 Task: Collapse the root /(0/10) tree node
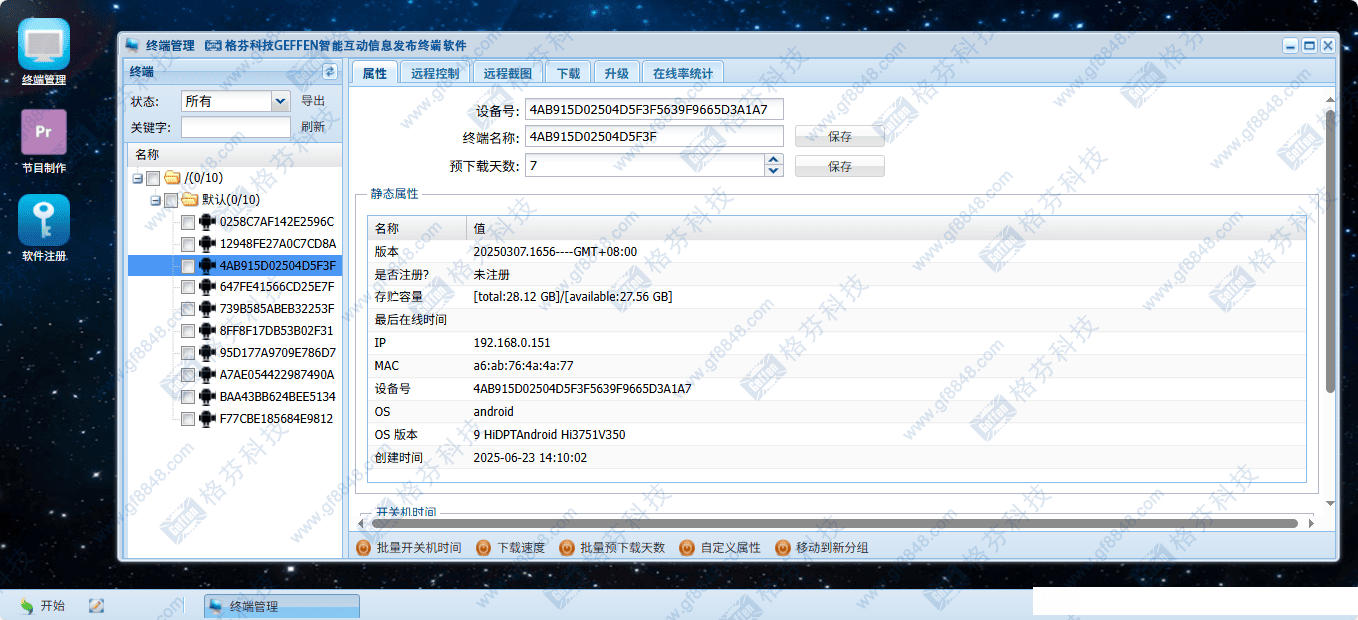coord(137,178)
